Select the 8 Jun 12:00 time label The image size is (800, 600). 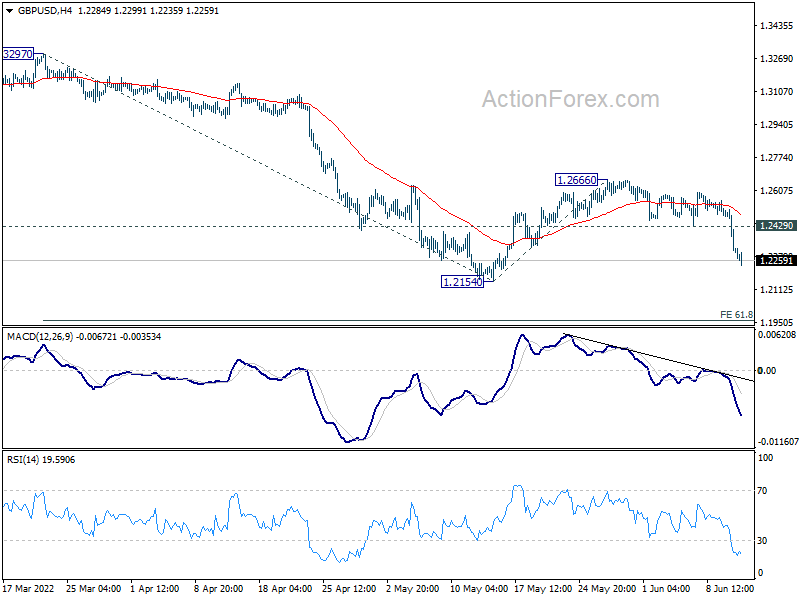(x=730, y=589)
